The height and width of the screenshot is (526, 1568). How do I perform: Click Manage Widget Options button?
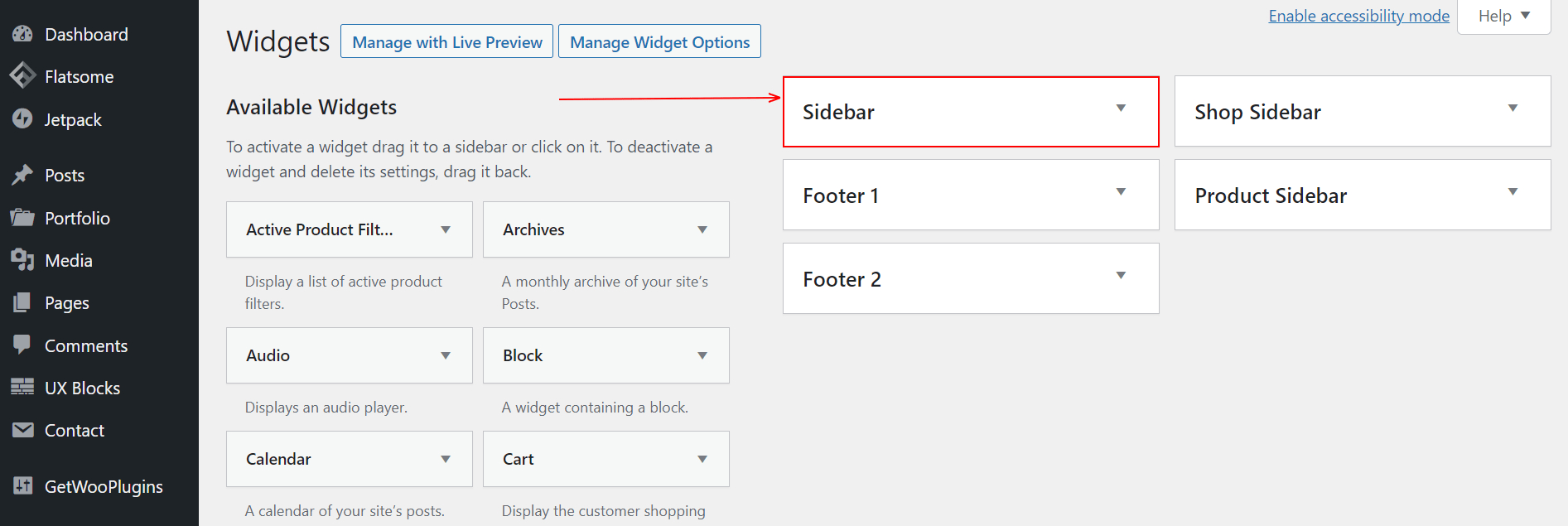[x=659, y=41]
